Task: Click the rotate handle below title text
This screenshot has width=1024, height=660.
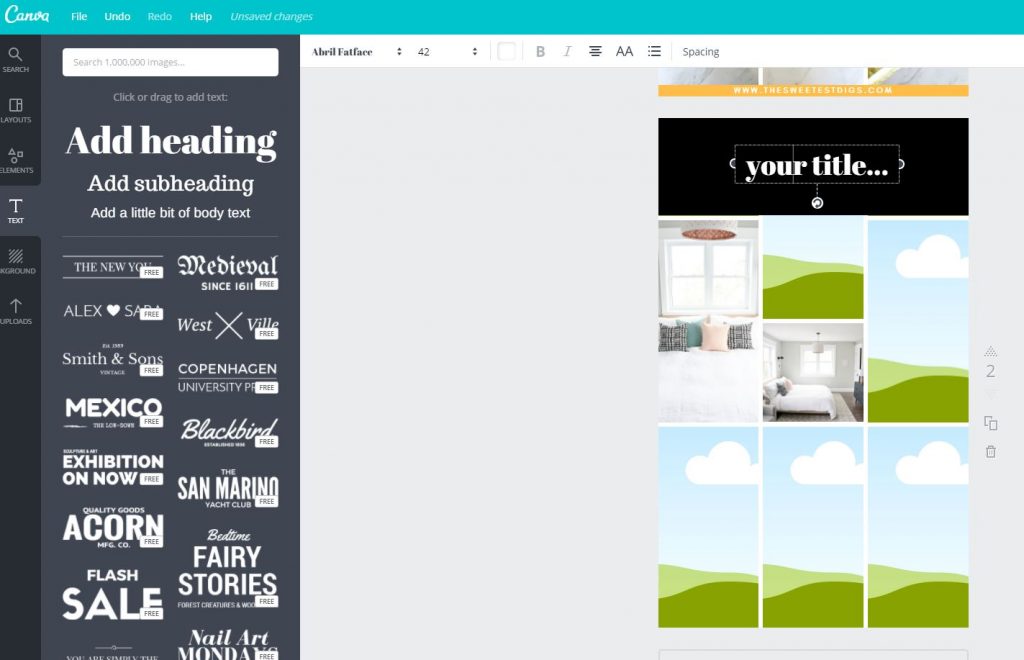Action: tap(817, 203)
